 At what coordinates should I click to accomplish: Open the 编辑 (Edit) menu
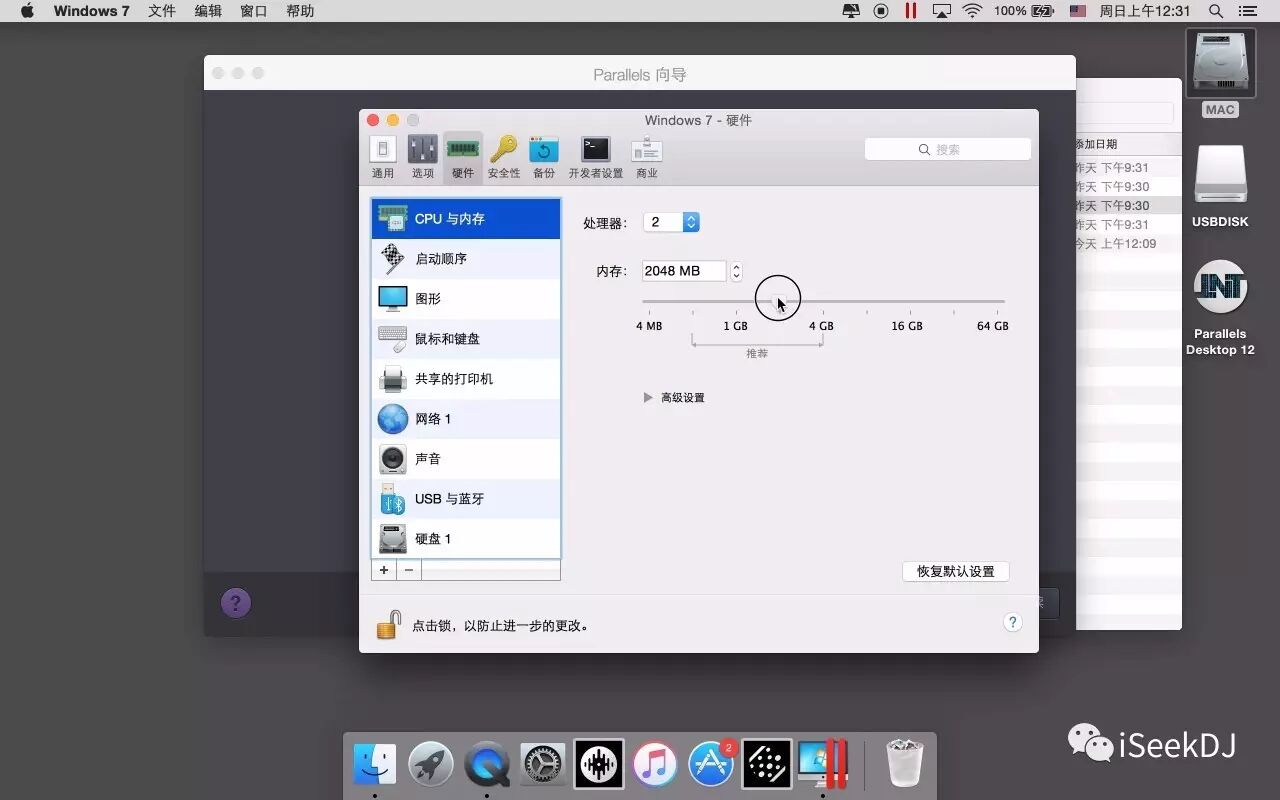(x=208, y=11)
